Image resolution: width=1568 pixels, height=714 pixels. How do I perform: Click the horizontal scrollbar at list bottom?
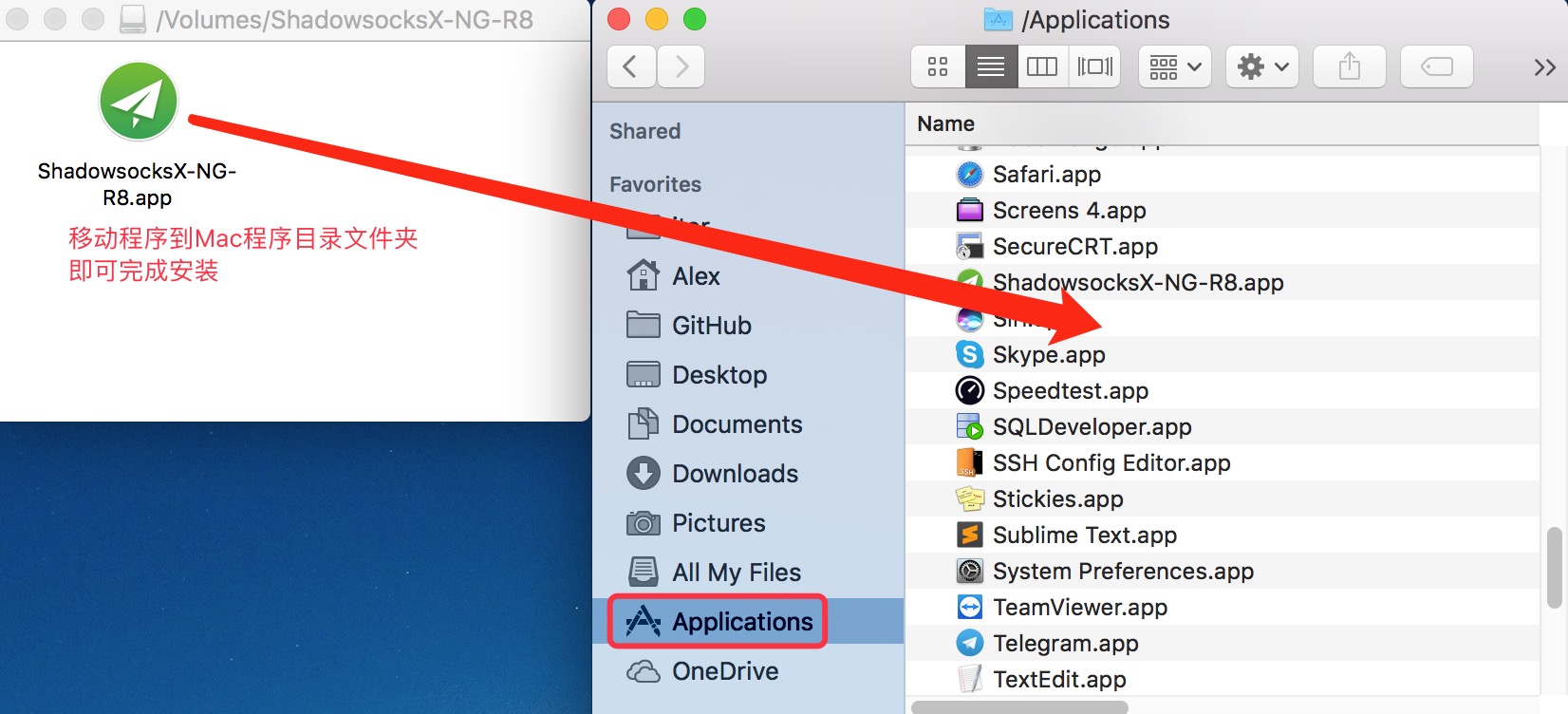click(1019, 707)
